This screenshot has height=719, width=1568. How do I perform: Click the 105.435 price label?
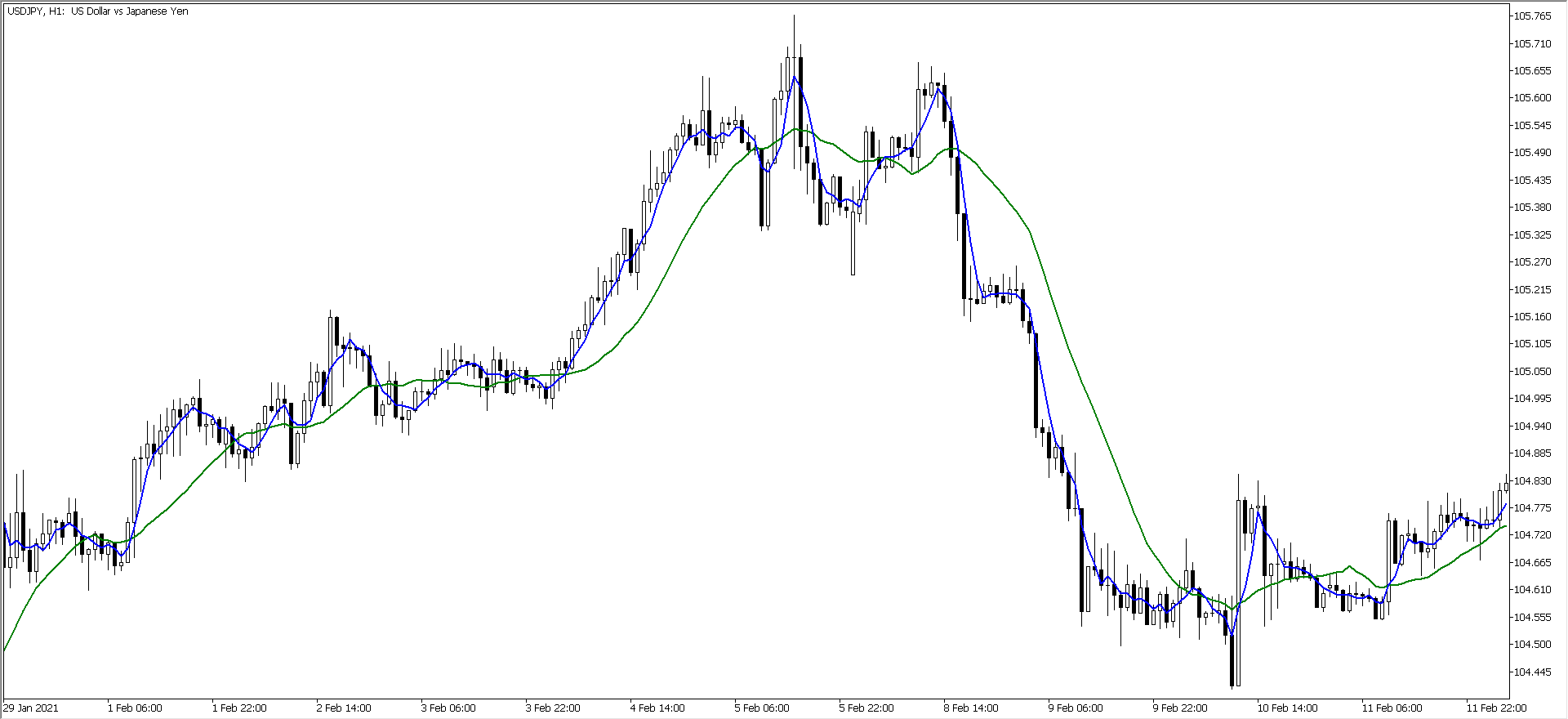(1533, 180)
